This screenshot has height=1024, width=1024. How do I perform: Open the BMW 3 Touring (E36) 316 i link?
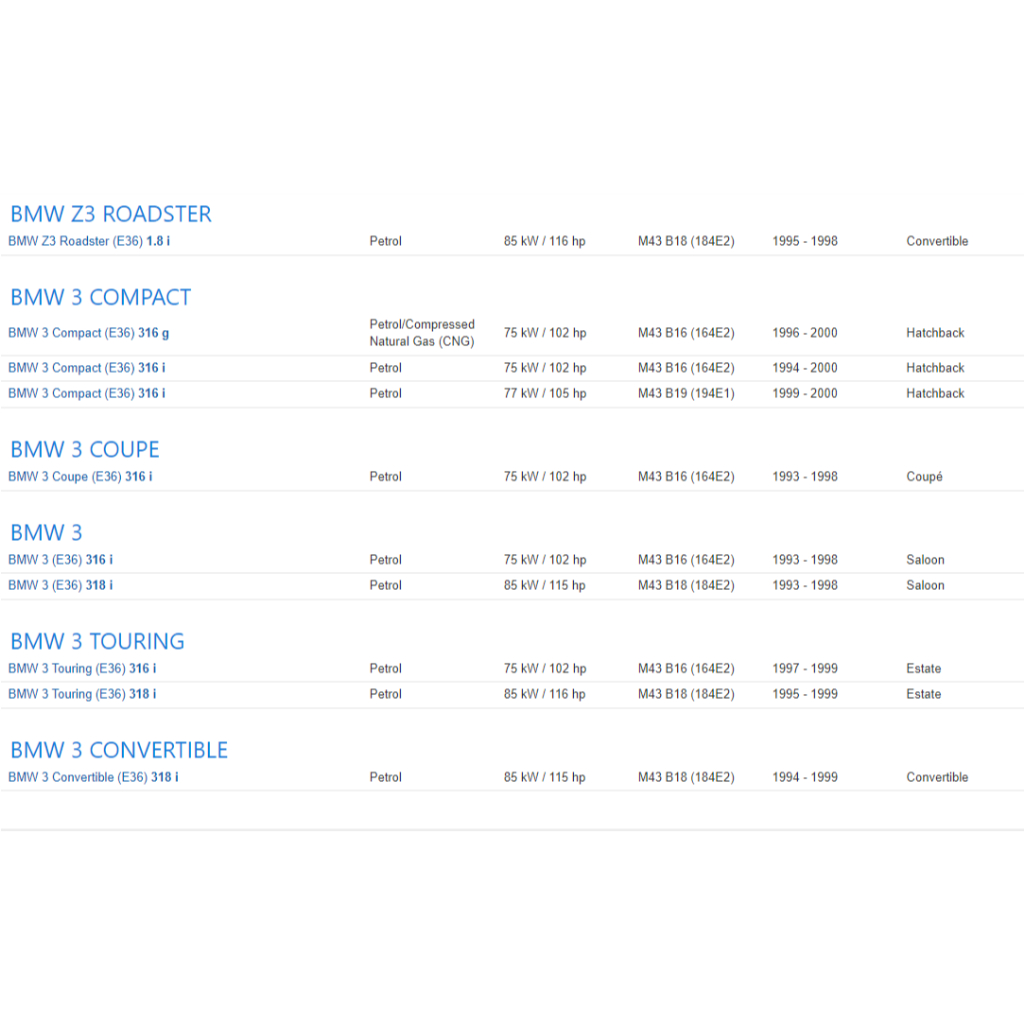82,669
